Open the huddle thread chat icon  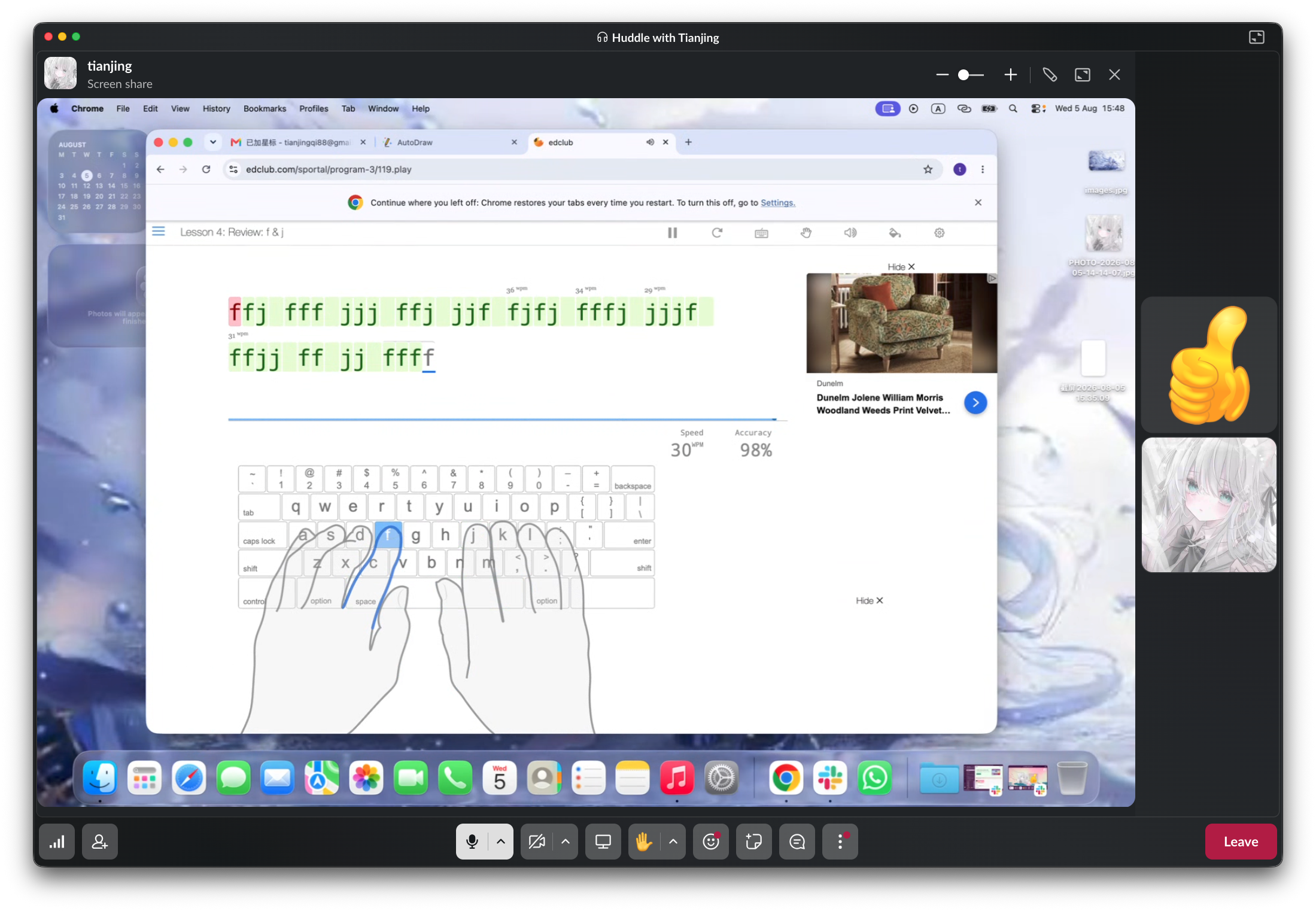point(797,842)
